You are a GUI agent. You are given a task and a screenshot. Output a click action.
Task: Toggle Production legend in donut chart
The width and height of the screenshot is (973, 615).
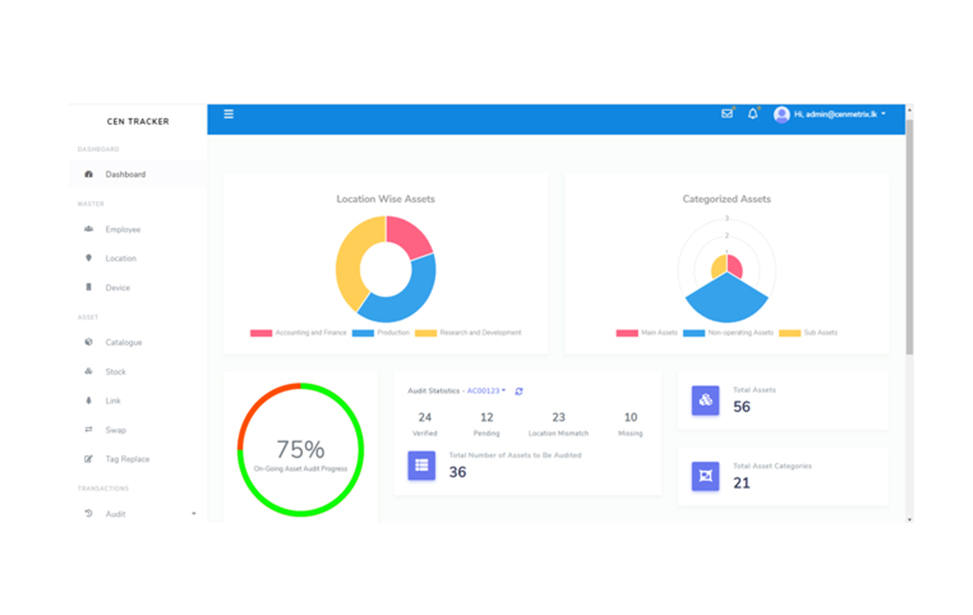click(x=380, y=333)
